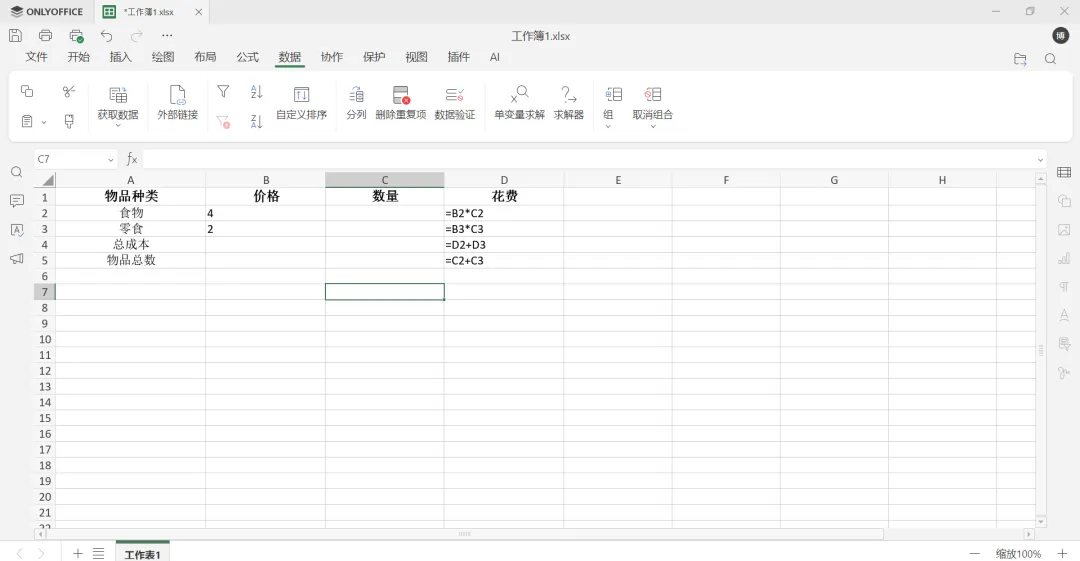Click the vertical scrollbar thumb
1080x561 pixels.
pyautogui.click(x=1041, y=350)
